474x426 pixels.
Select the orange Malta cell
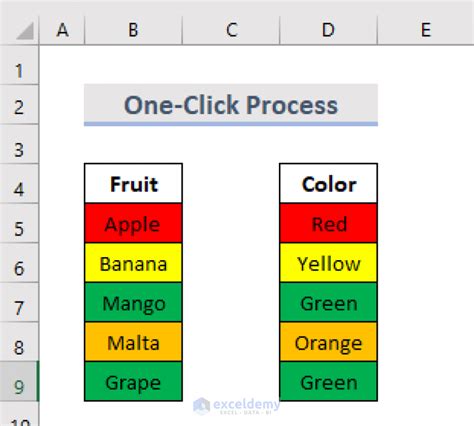pyautogui.click(x=133, y=342)
